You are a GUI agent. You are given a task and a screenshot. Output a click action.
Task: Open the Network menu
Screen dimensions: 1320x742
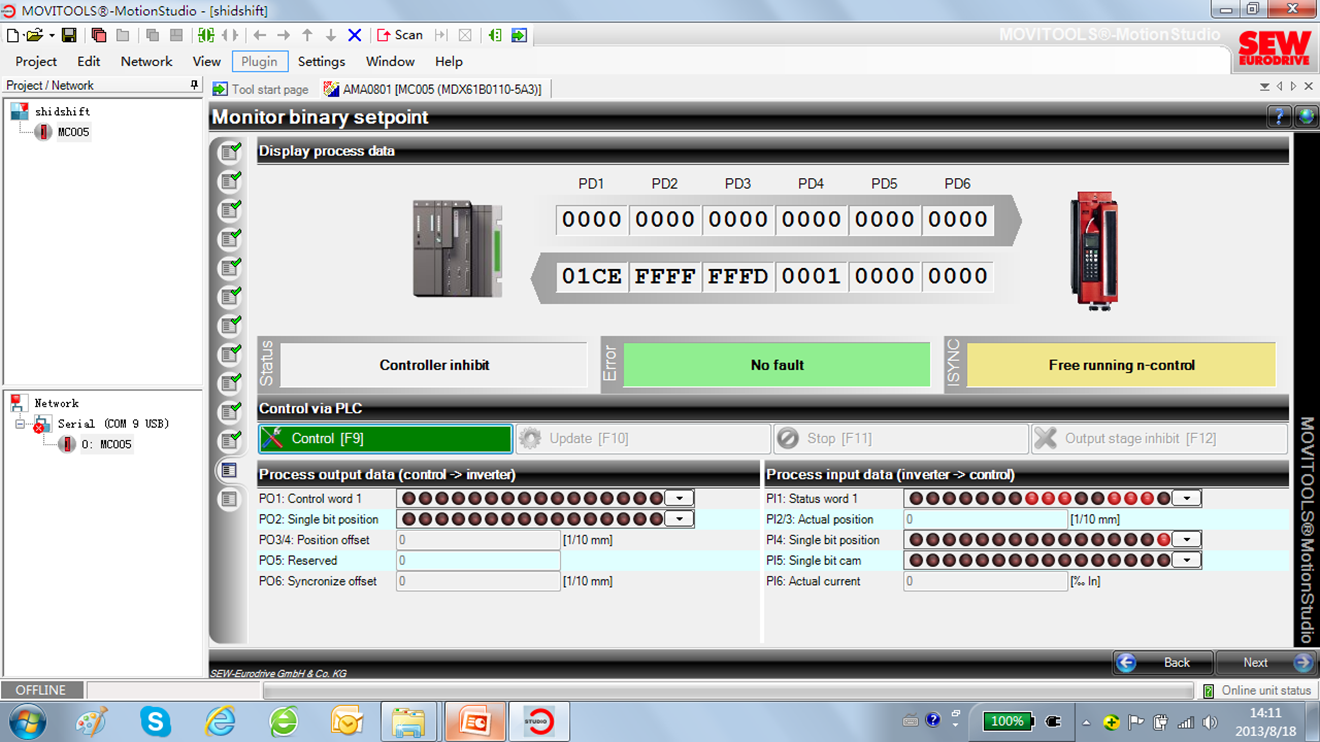146,61
